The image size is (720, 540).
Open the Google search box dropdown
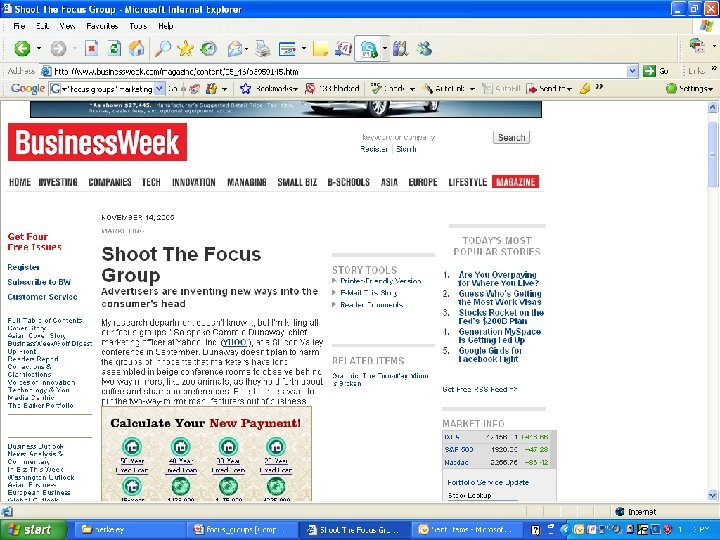point(159,88)
